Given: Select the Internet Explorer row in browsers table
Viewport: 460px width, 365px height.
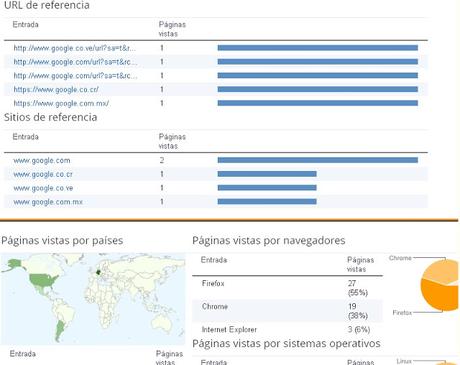Looking at the screenshot, I should click(287, 330).
